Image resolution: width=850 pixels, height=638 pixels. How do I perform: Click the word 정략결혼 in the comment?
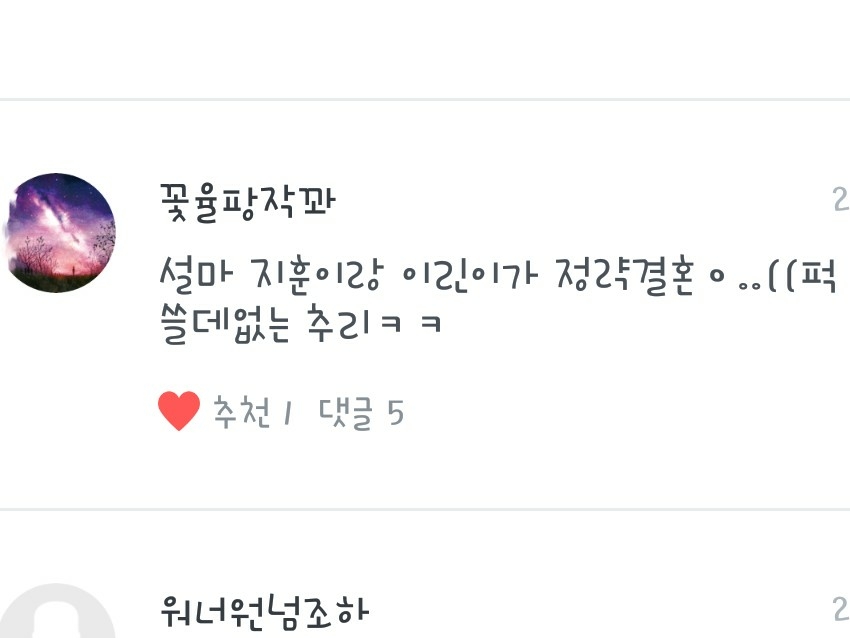coord(625,276)
